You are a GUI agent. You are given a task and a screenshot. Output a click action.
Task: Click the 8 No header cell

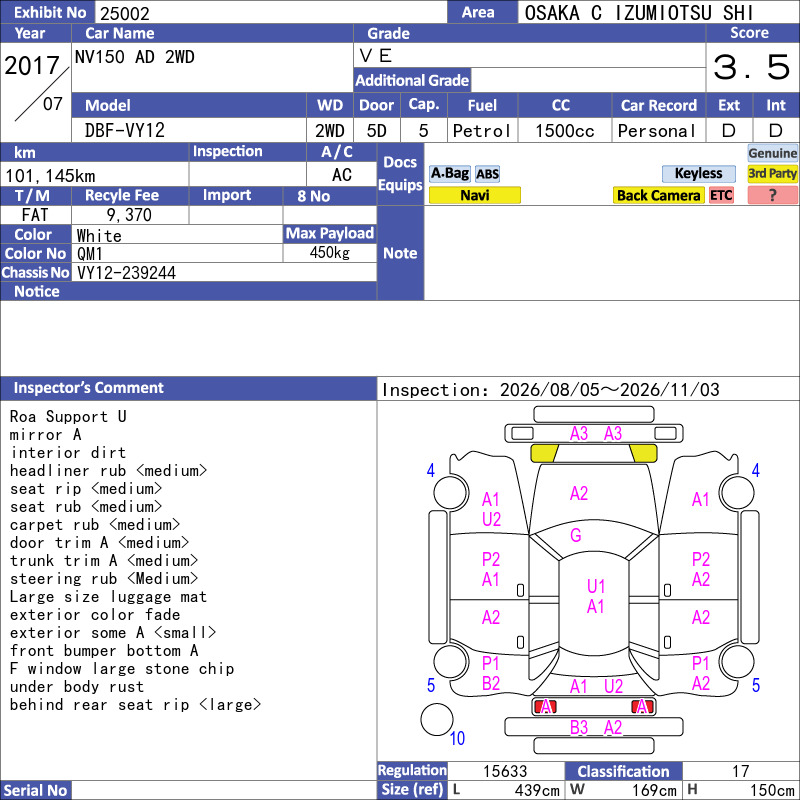(x=330, y=196)
